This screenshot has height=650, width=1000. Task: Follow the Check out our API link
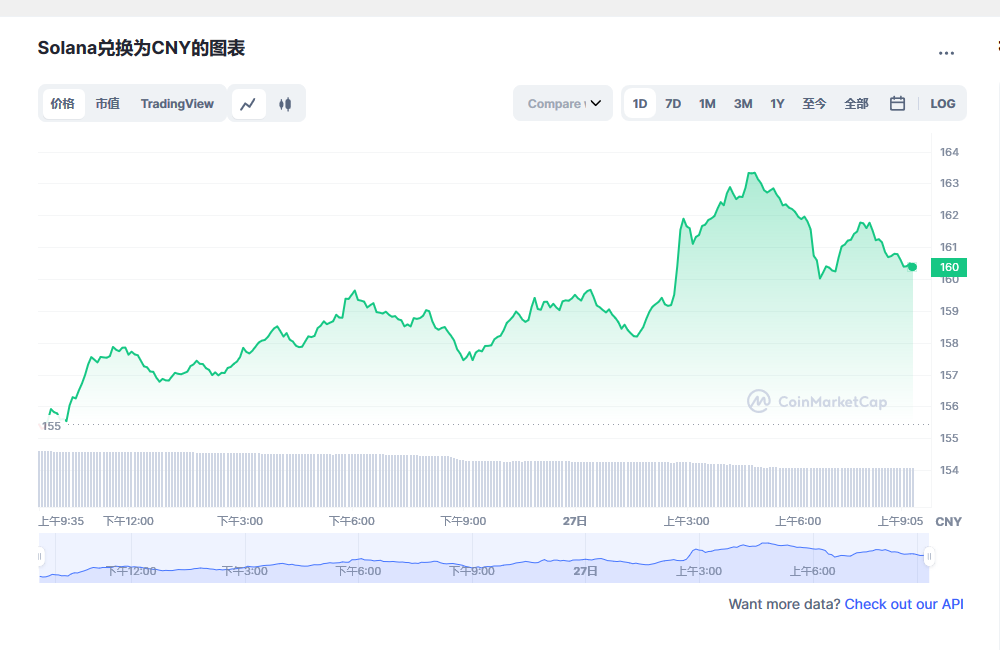(904, 604)
